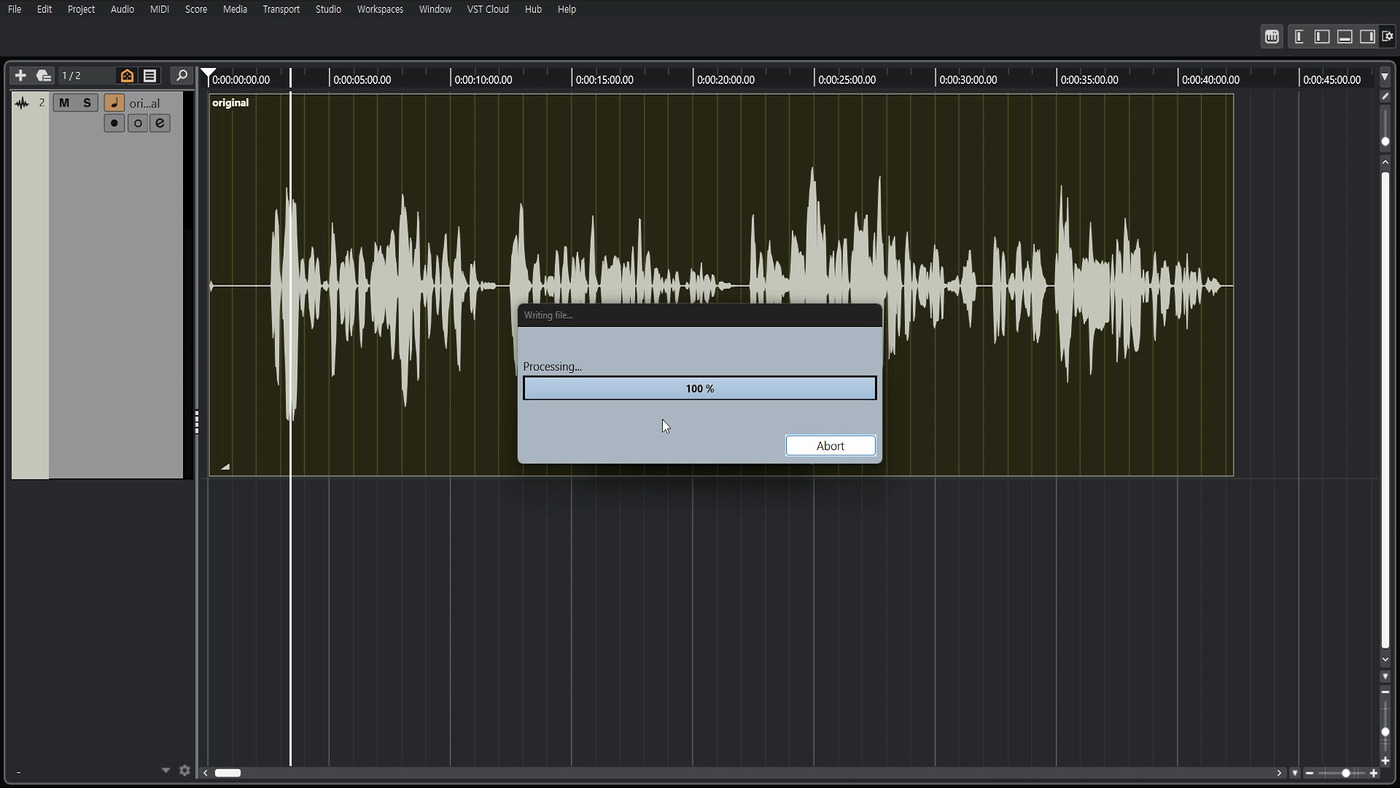
Task: Open the track list bottom dropdown arrow
Action: click(166, 771)
